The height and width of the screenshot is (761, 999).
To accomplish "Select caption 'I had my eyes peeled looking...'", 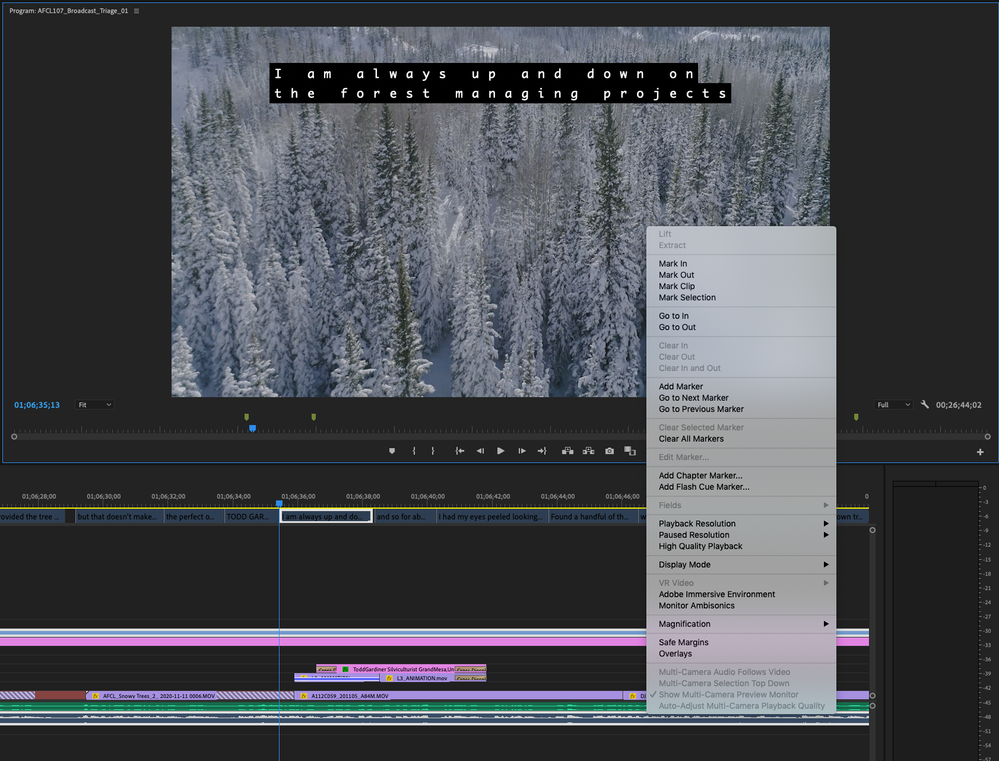I will [x=491, y=517].
